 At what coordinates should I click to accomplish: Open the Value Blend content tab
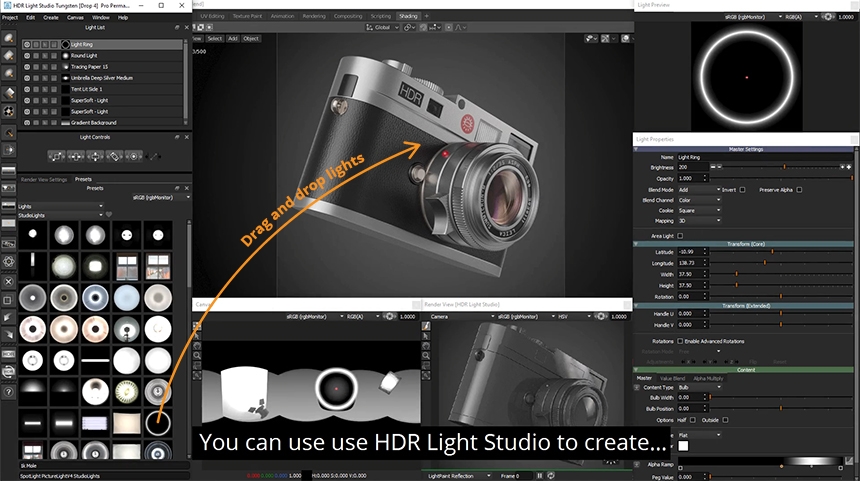tap(672, 378)
